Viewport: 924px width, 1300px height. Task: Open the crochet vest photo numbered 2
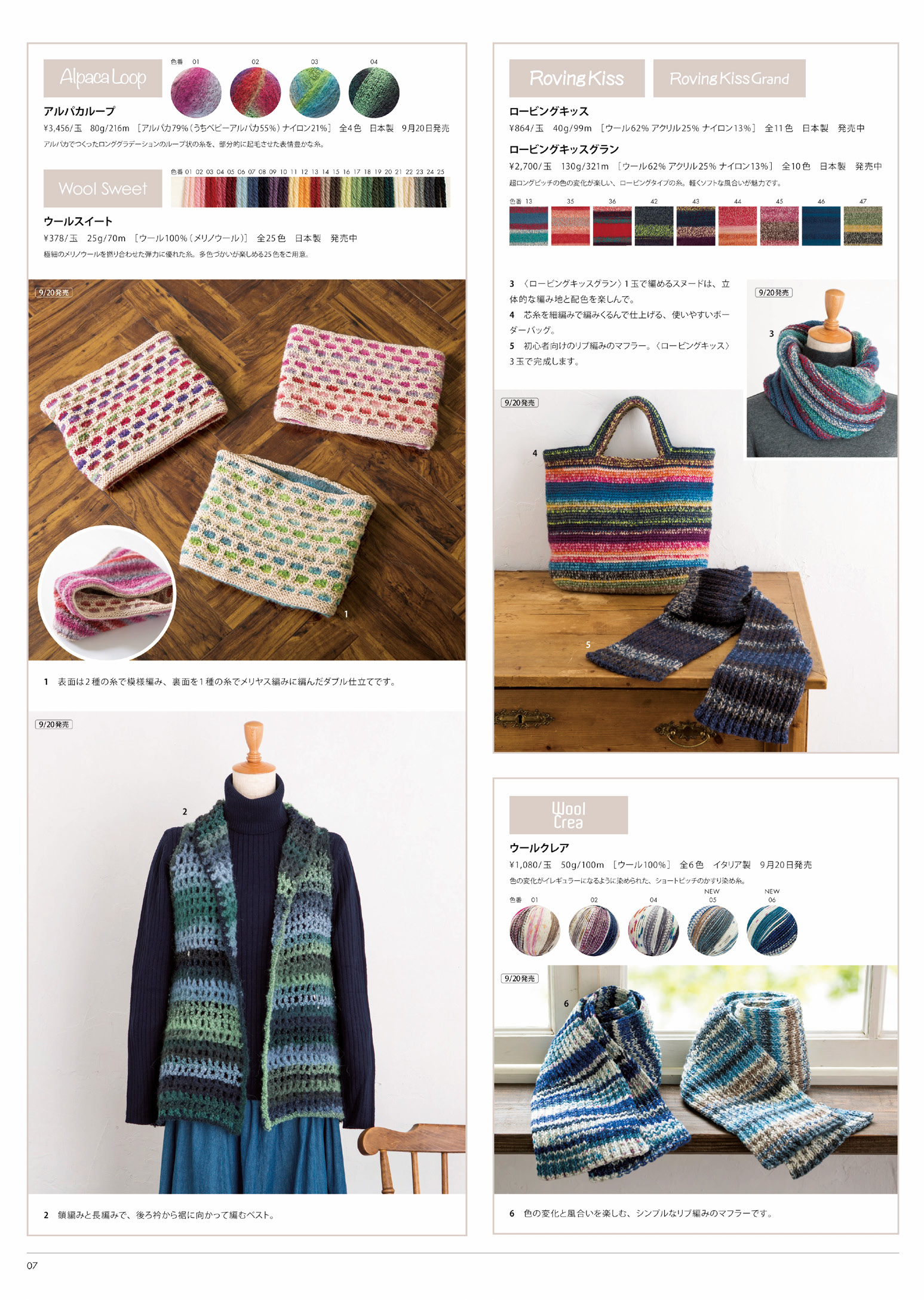[247, 952]
